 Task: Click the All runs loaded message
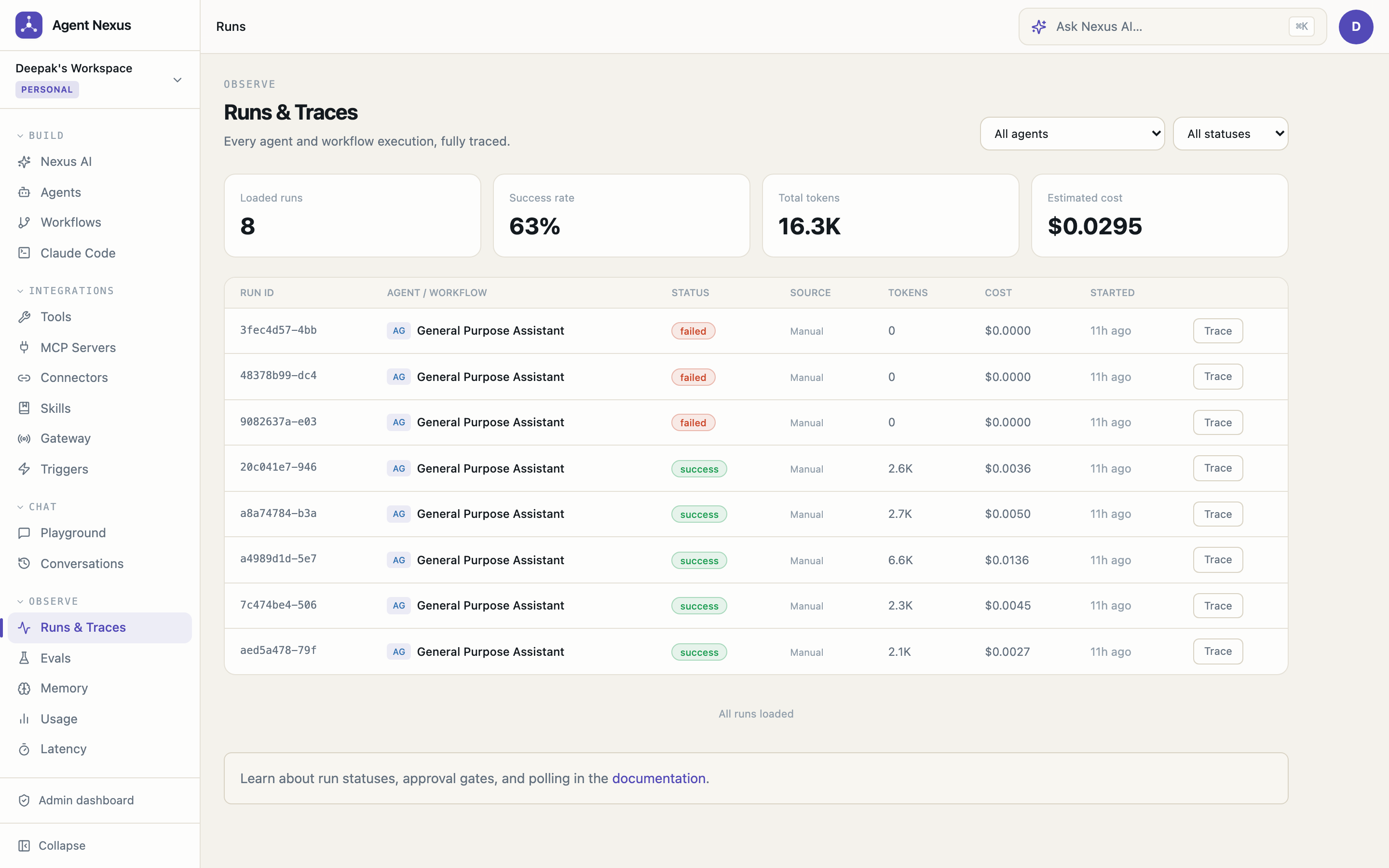pyautogui.click(x=756, y=714)
